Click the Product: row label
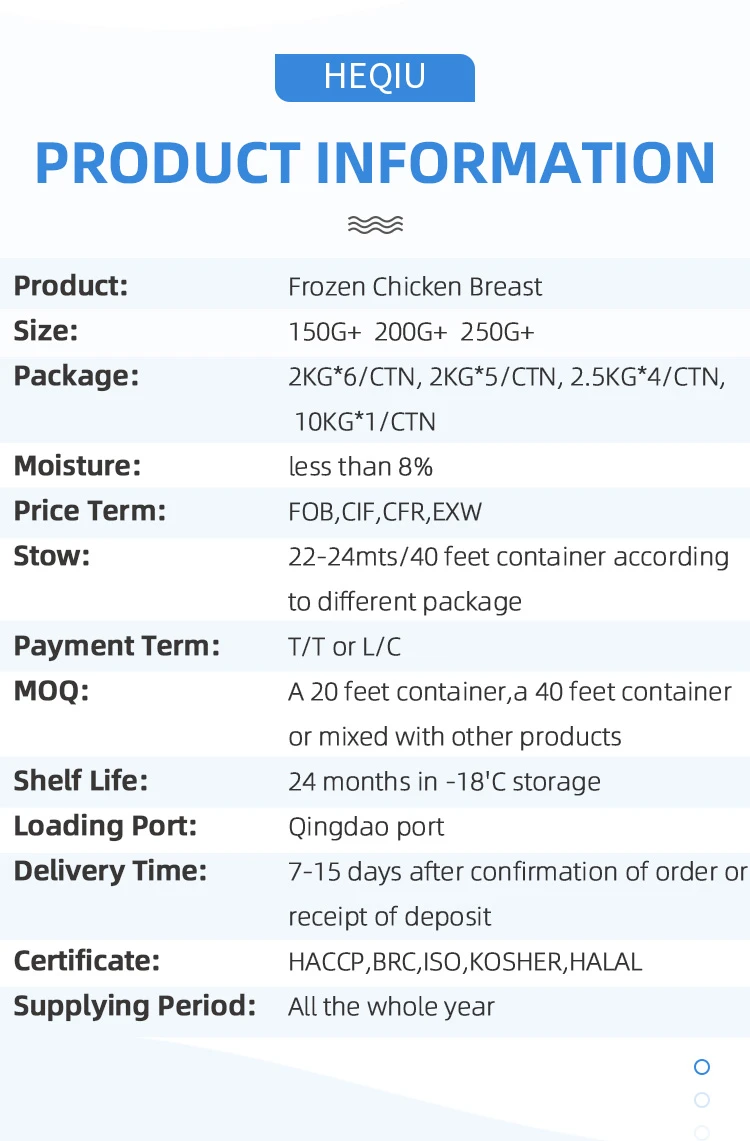 tap(71, 286)
